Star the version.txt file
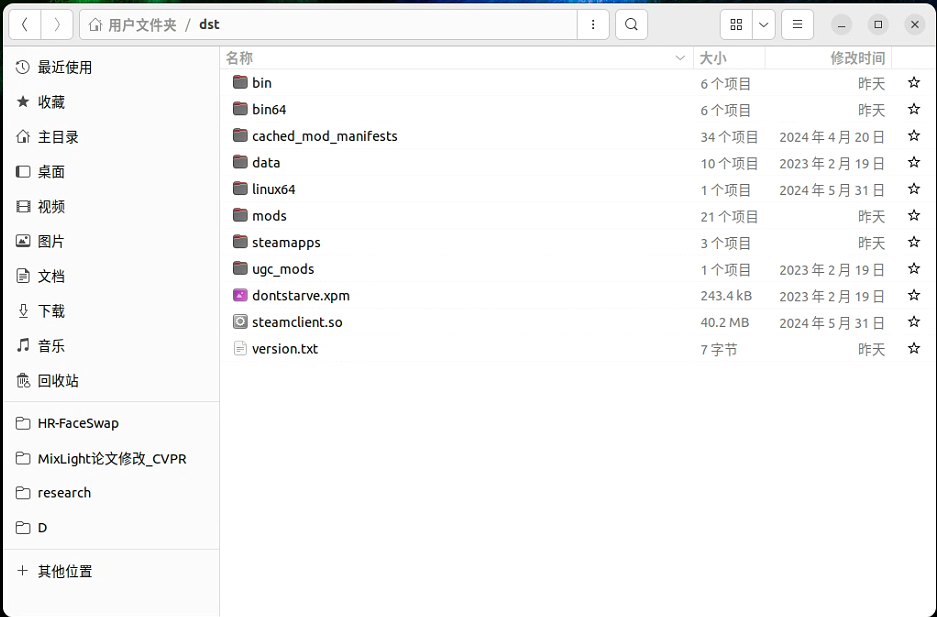The image size is (937, 617). click(x=914, y=348)
